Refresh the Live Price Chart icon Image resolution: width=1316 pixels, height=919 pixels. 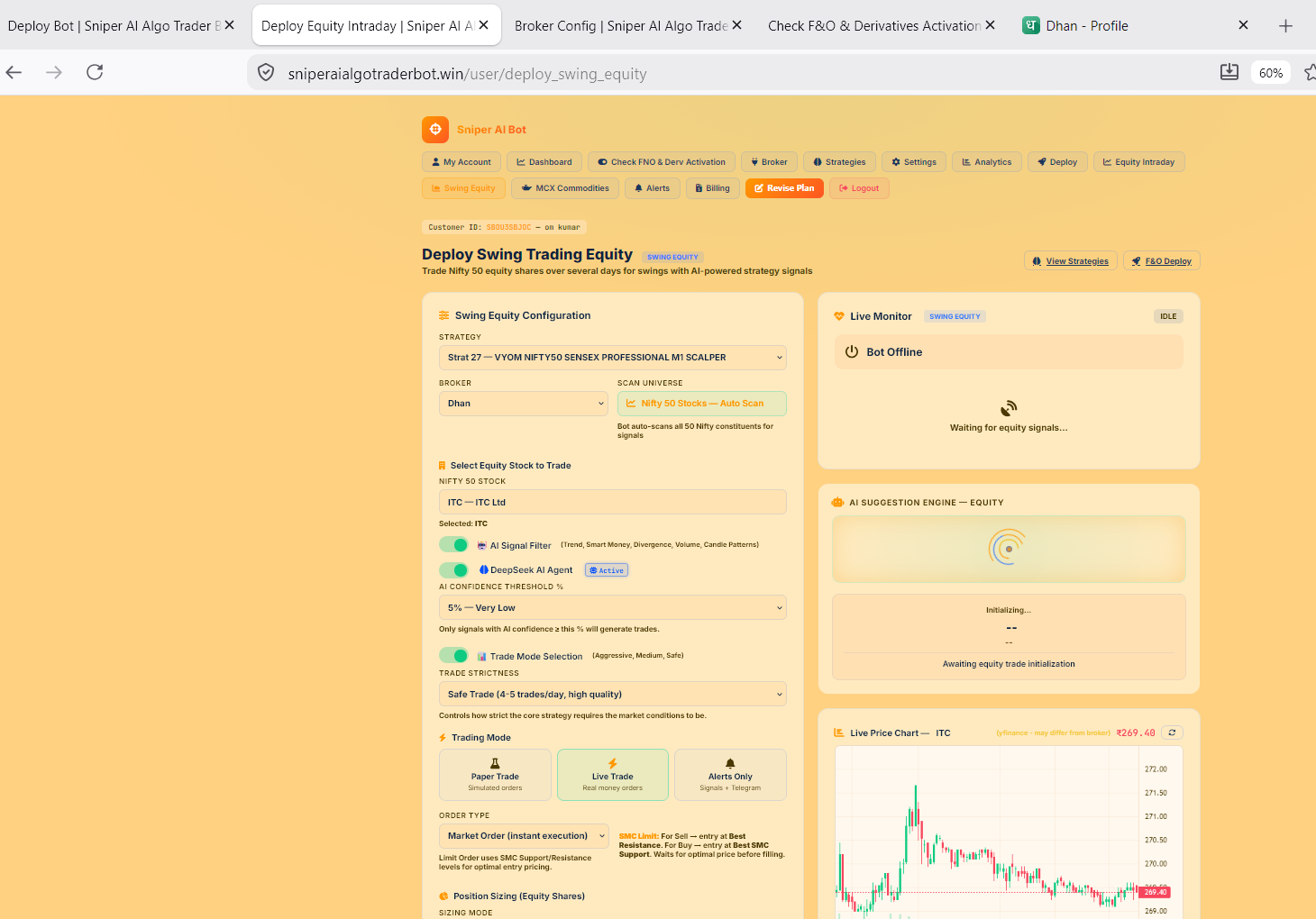click(1172, 732)
